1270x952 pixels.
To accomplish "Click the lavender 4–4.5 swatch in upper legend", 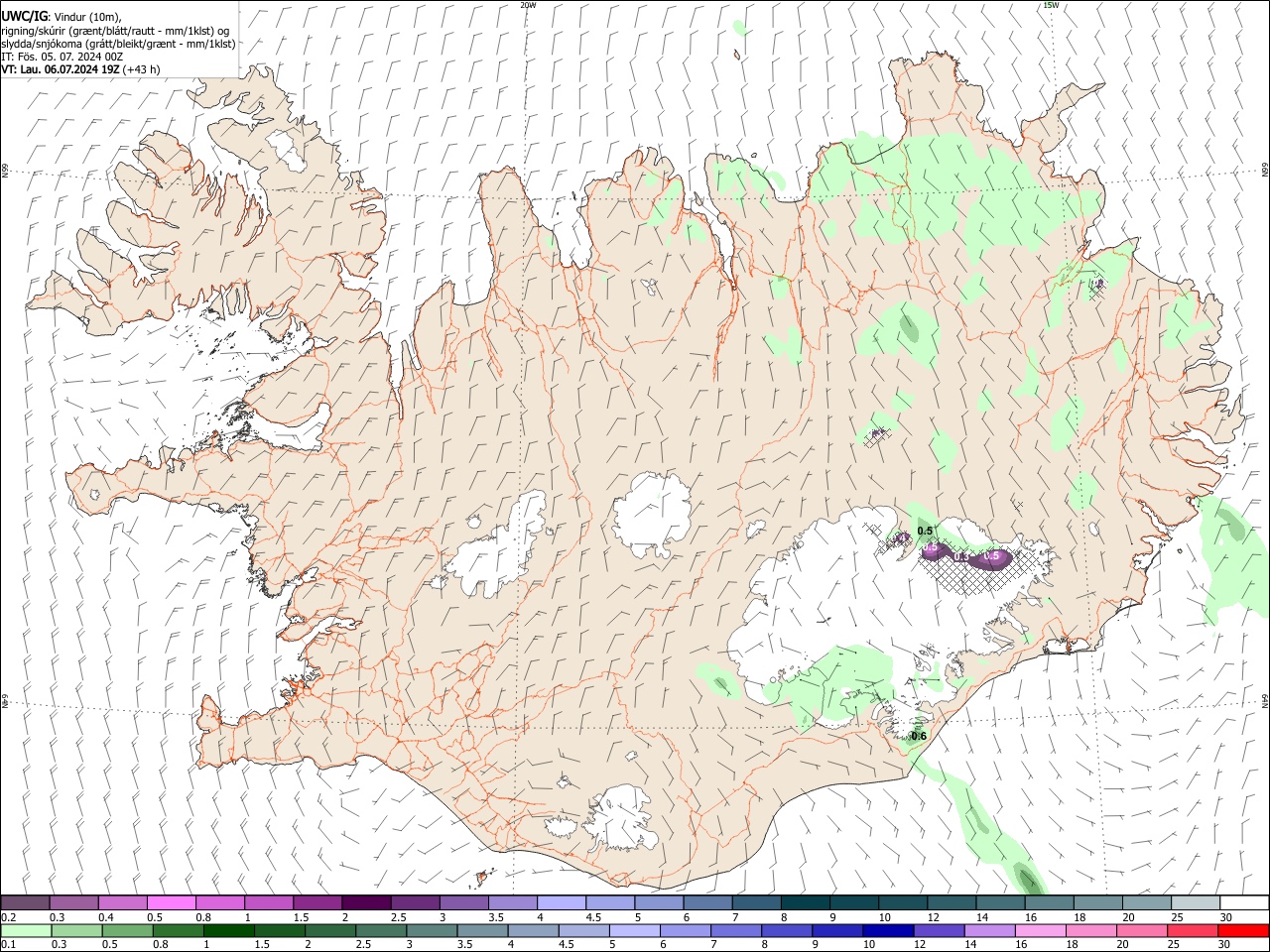I will pos(561,902).
